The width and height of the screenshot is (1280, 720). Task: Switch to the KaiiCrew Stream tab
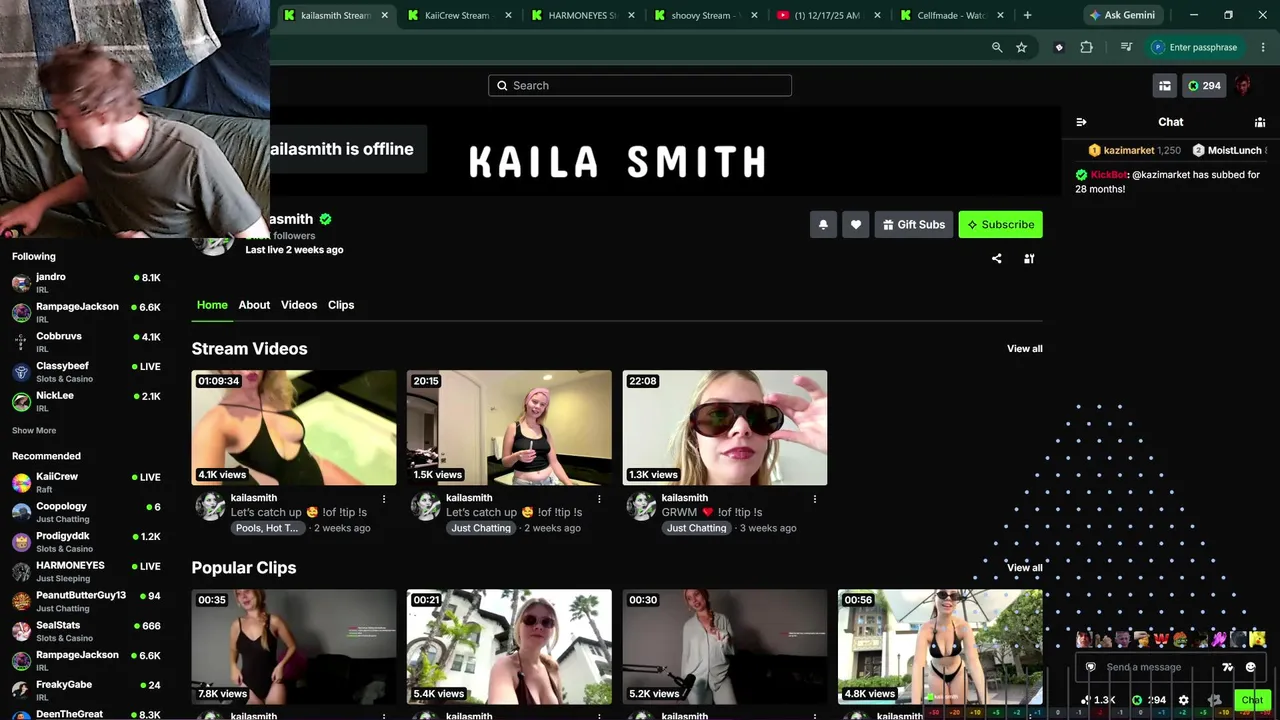click(x=459, y=15)
